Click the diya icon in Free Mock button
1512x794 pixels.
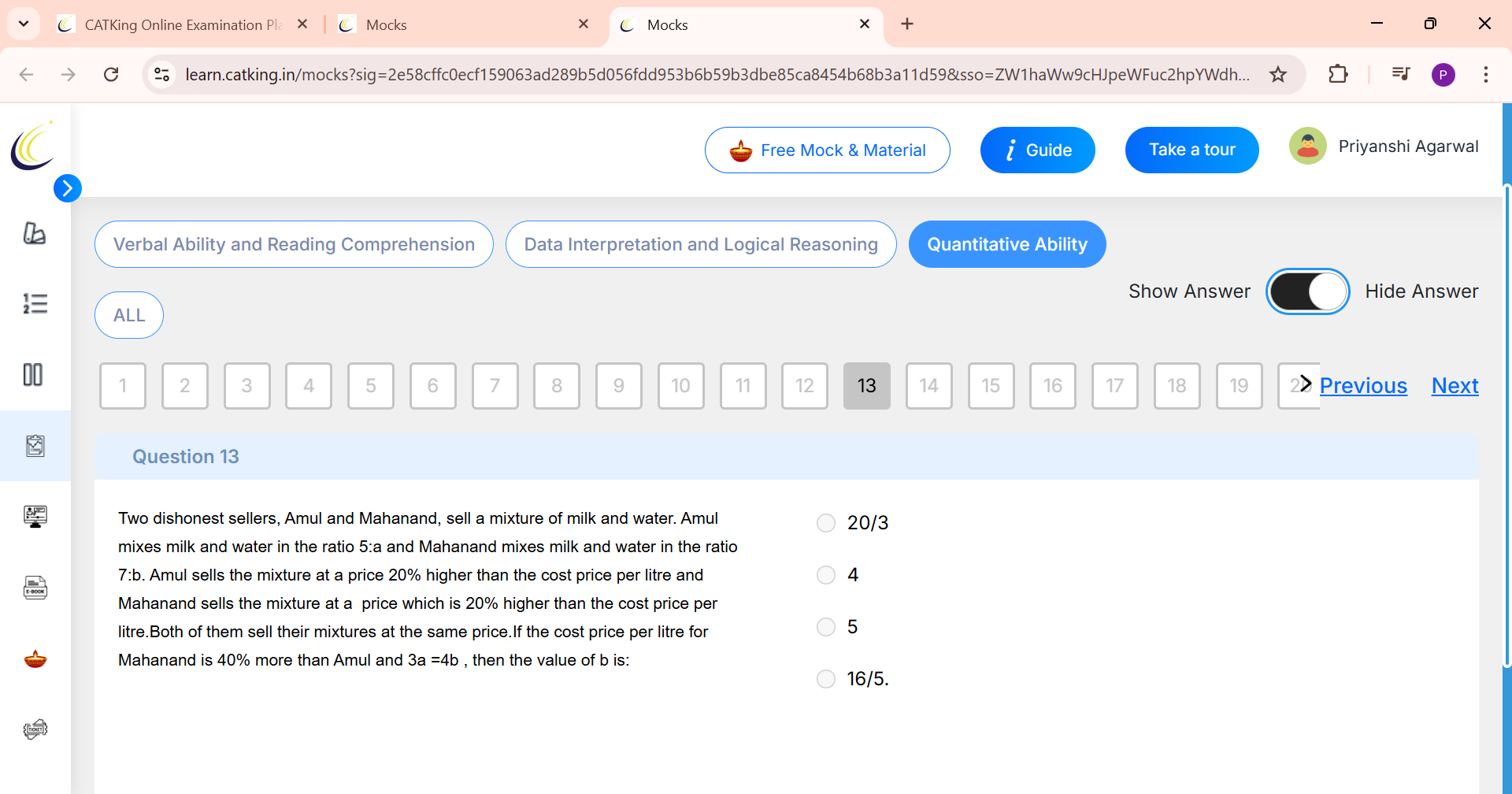(740, 150)
